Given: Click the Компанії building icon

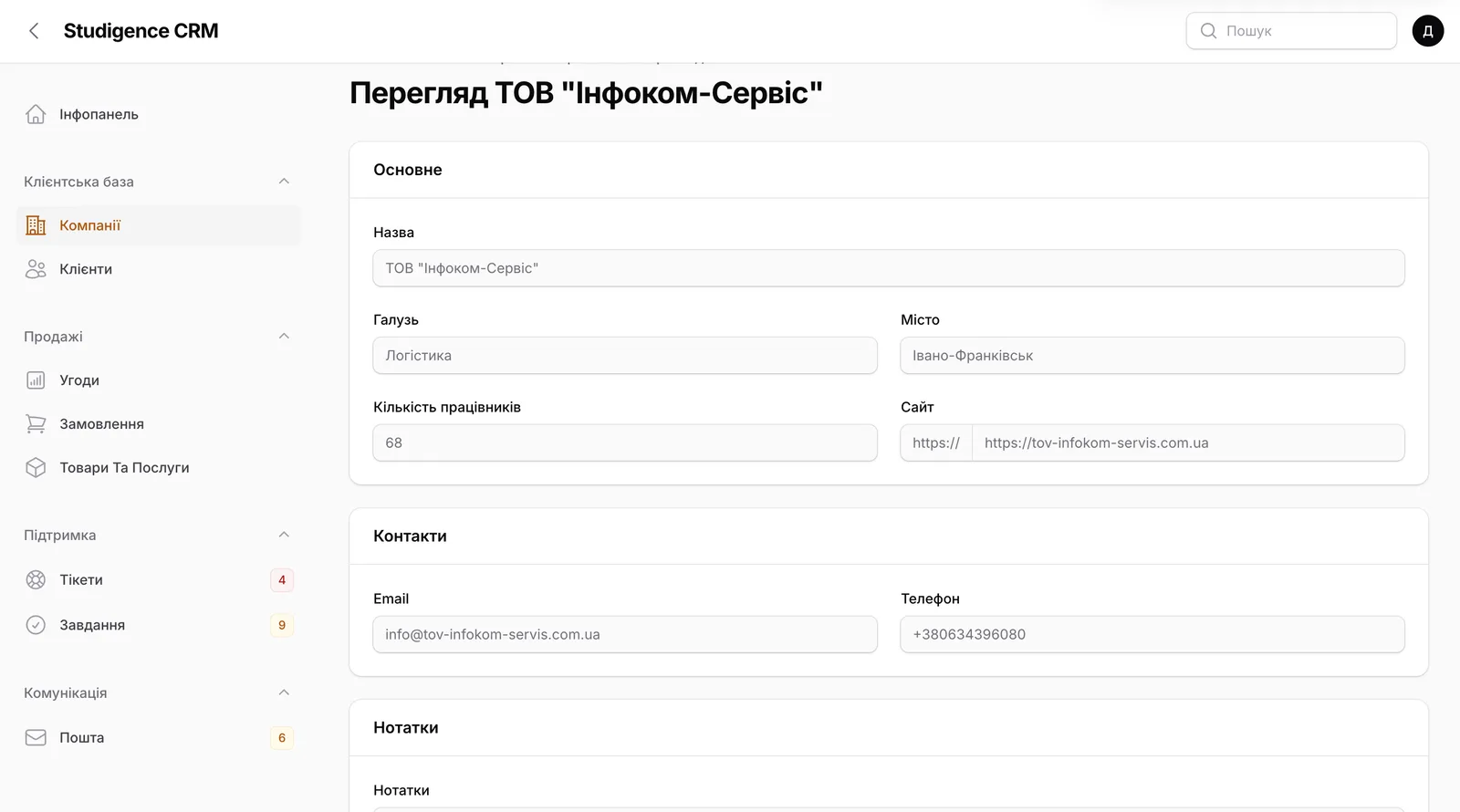Looking at the screenshot, I should pos(36,225).
